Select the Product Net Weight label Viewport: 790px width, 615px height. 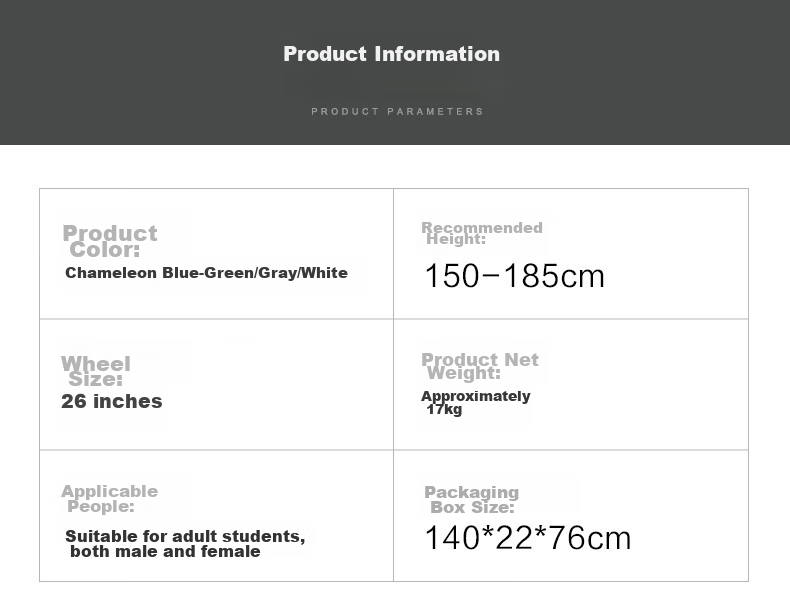click(480, 366)
